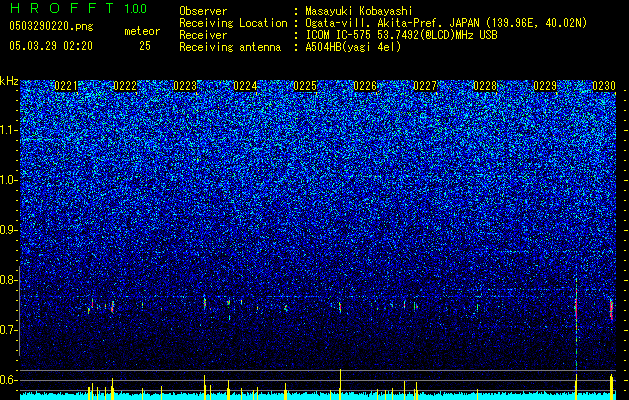Viewport: 629px width, 400px height.
Task: Click the 0225 time marker
Action: coord(305,86)
